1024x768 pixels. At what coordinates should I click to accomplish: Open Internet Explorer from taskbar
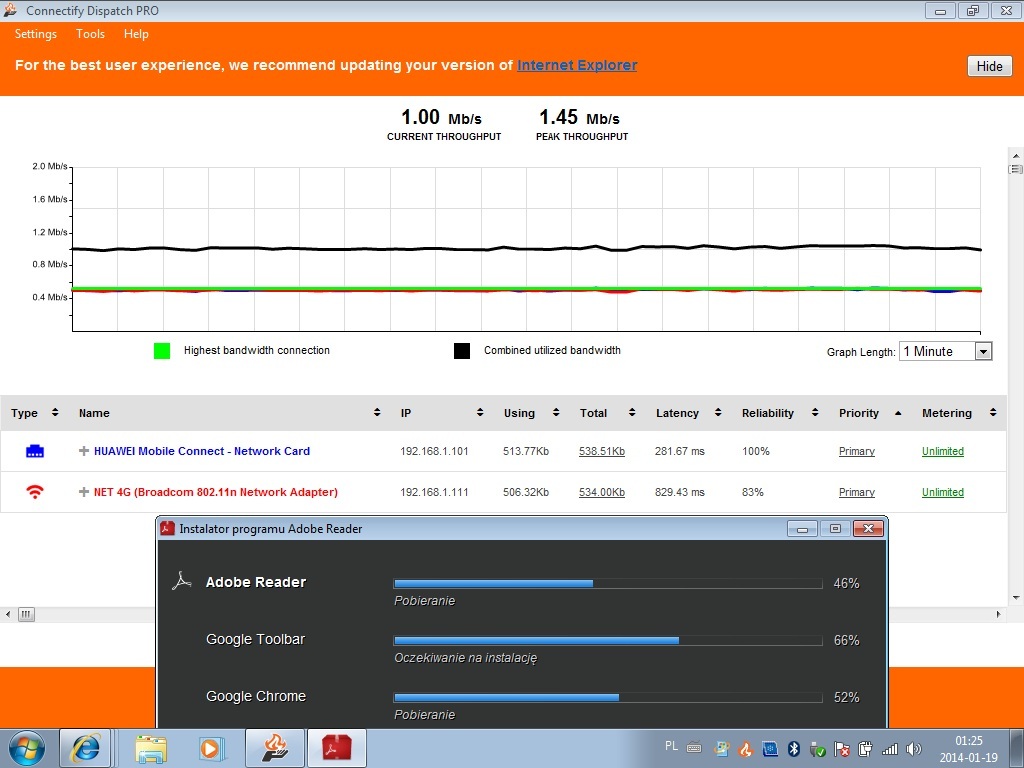[x=85, y=748]
